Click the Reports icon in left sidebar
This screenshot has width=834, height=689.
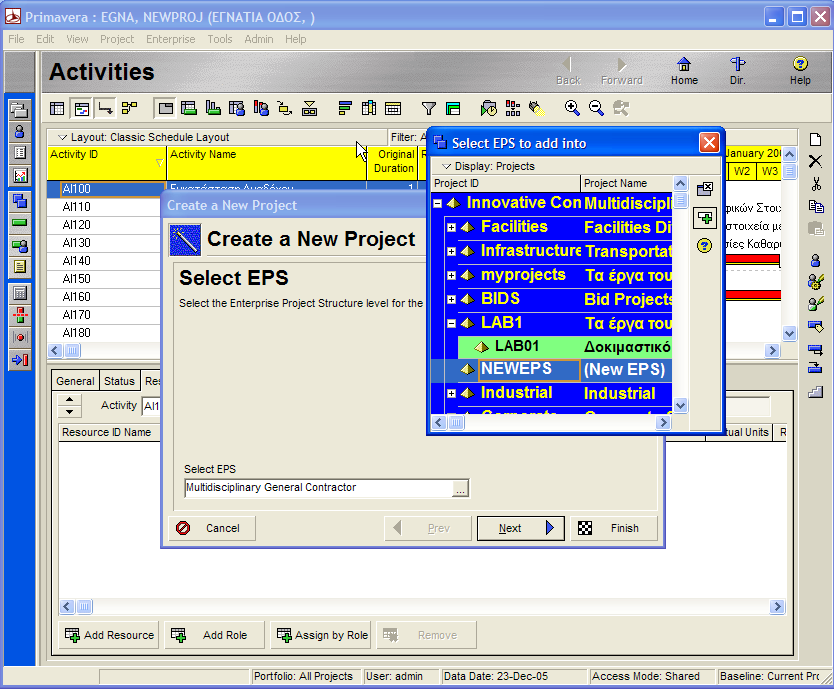20,153
